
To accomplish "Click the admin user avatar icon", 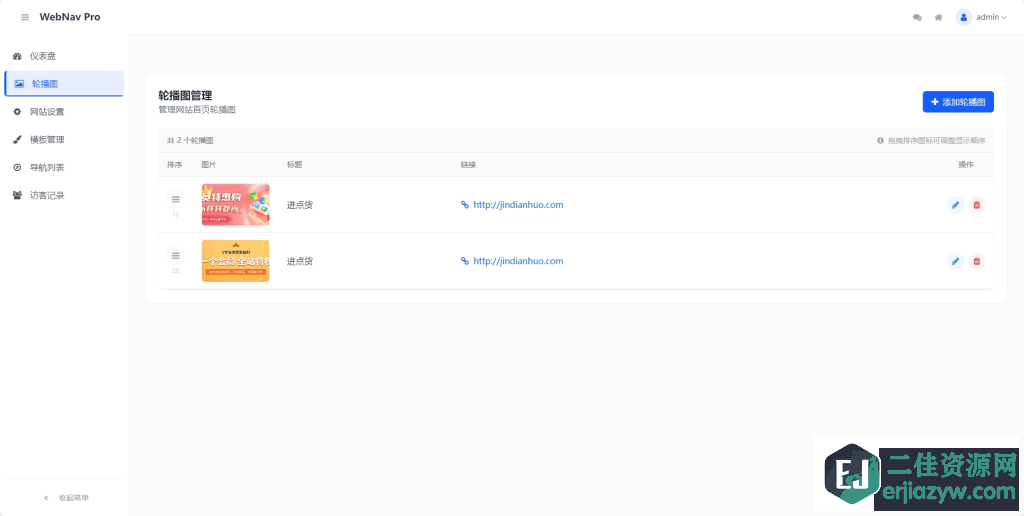I will (964, 17).
